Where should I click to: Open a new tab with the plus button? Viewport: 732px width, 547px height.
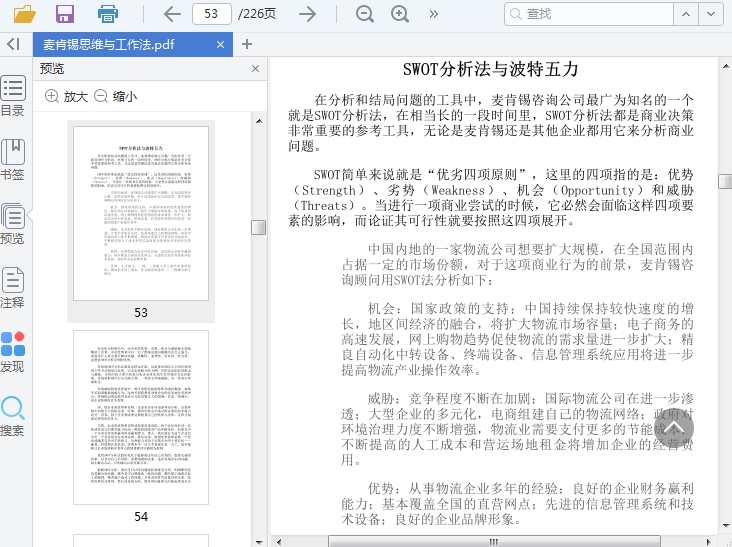tap(247, 44)
